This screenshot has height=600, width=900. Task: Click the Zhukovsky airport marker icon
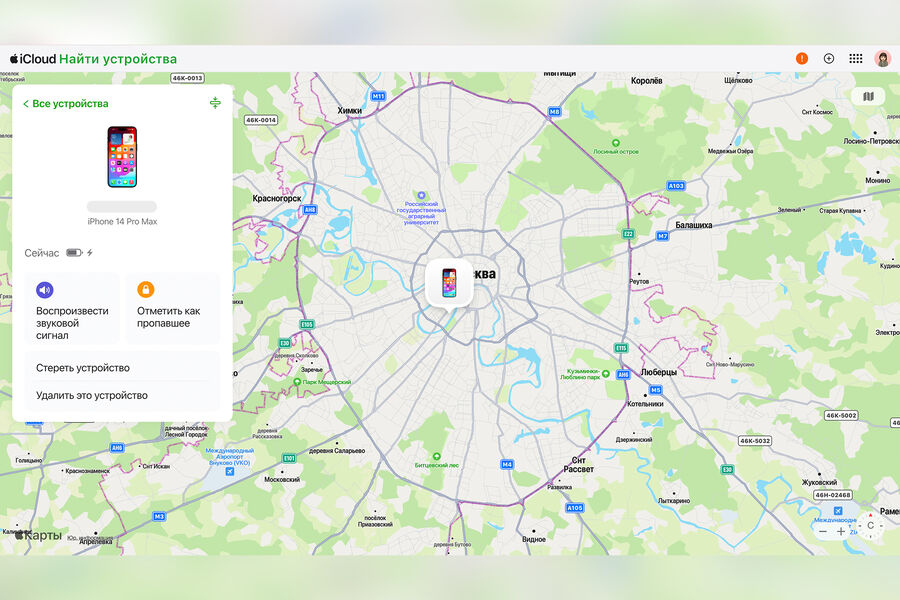point(837,510)
